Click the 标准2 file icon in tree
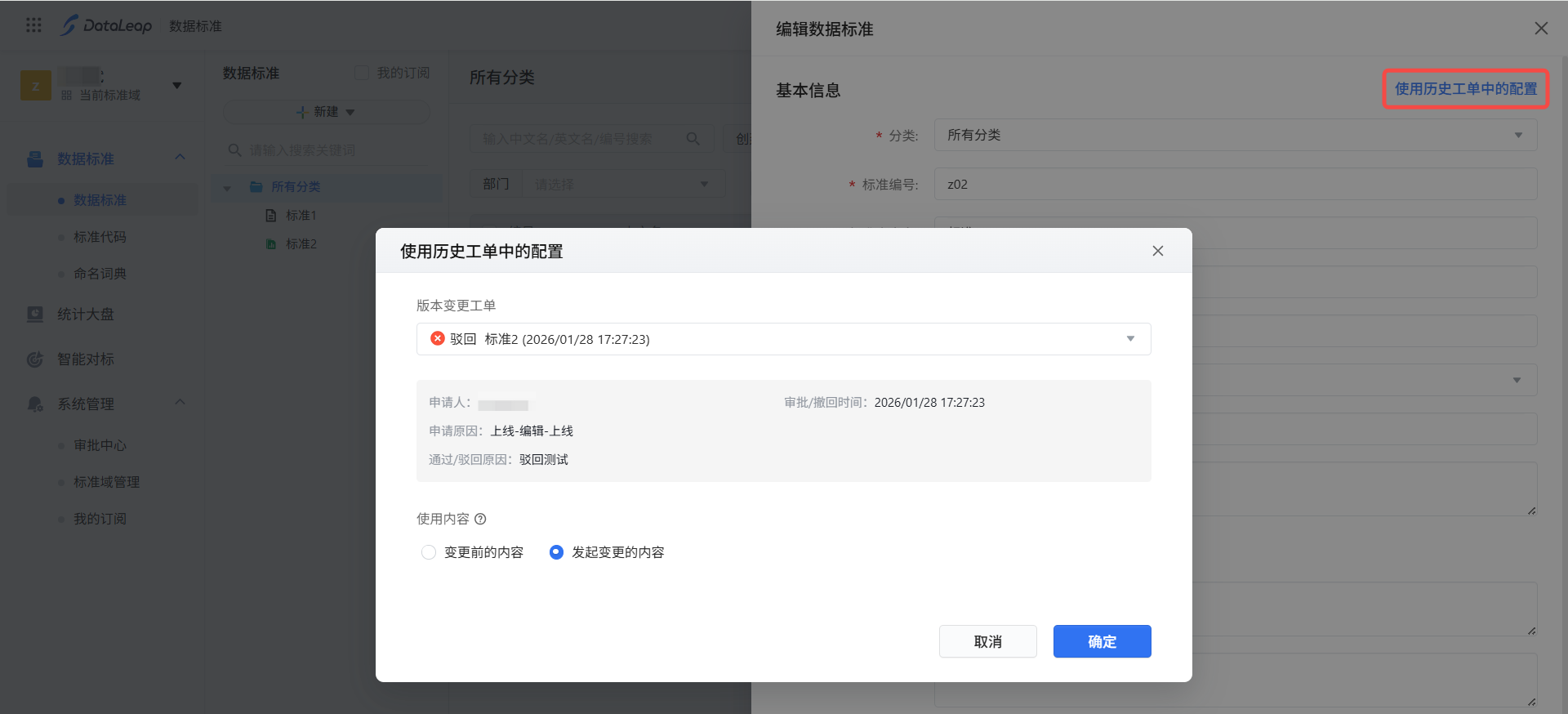Screen dimensions: 1568x714 click(271, 244)
